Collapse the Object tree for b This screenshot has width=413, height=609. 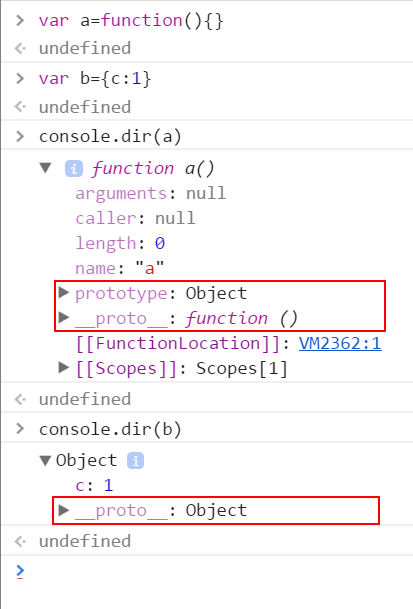(45, 461)
